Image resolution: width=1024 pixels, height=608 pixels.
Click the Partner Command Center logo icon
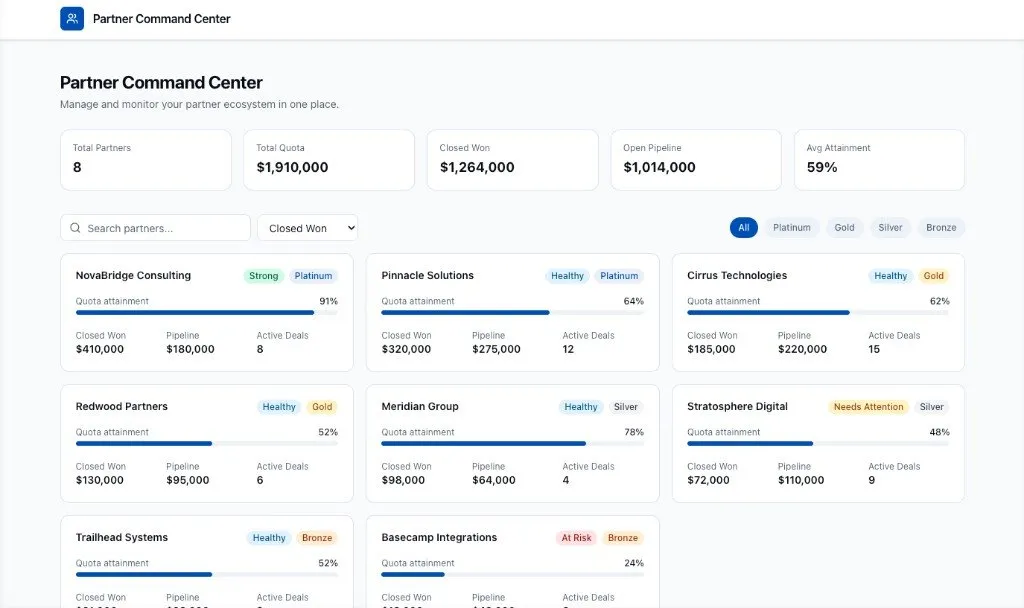coord(72,18)
